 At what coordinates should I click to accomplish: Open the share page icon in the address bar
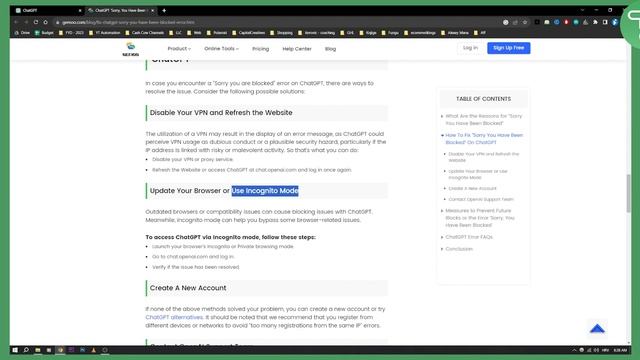coord(515,22)
